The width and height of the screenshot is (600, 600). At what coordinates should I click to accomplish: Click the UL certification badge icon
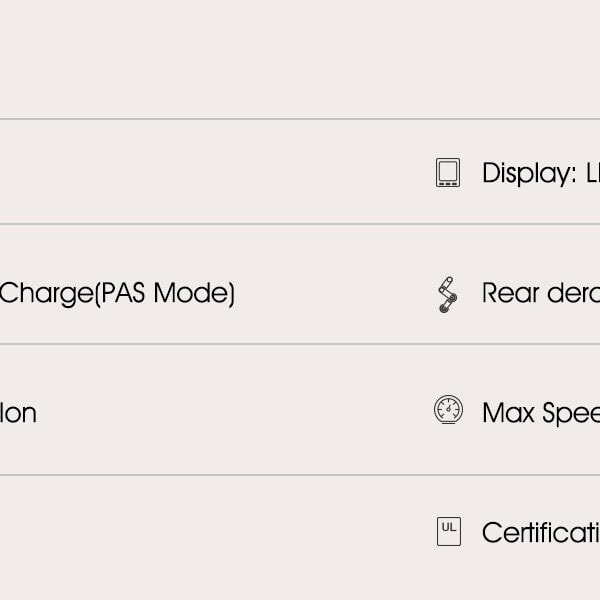449,531
